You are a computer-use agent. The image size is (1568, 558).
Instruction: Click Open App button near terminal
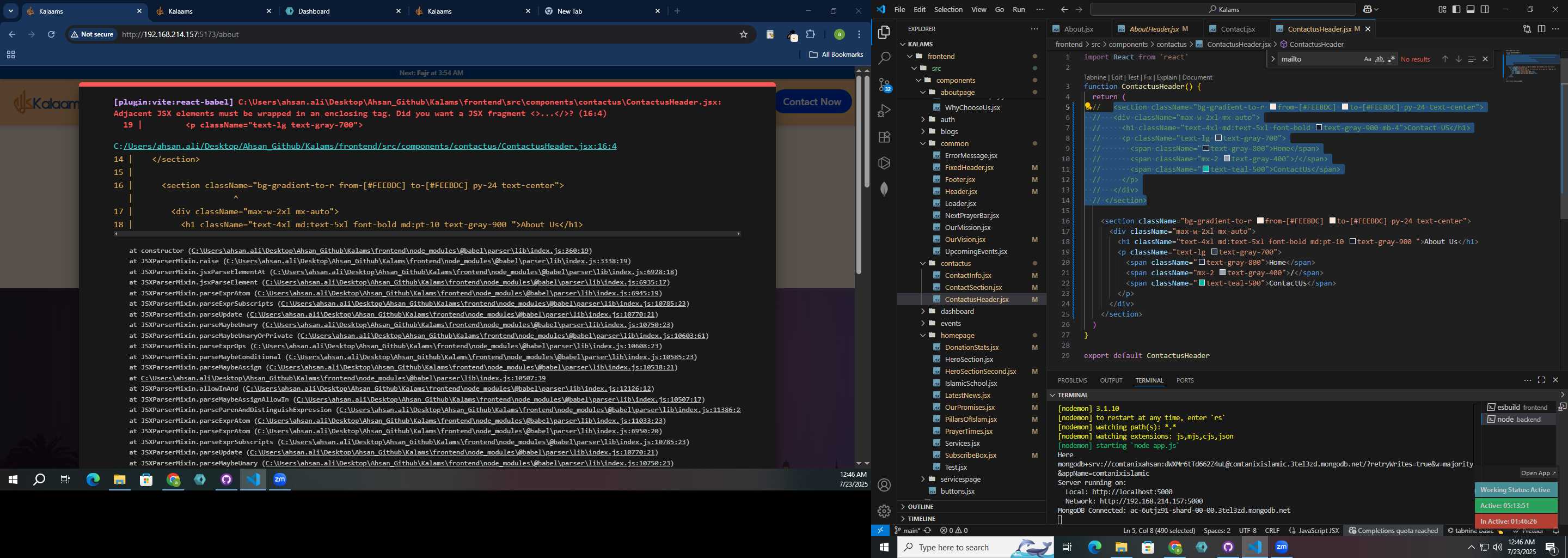(1538, 474)
